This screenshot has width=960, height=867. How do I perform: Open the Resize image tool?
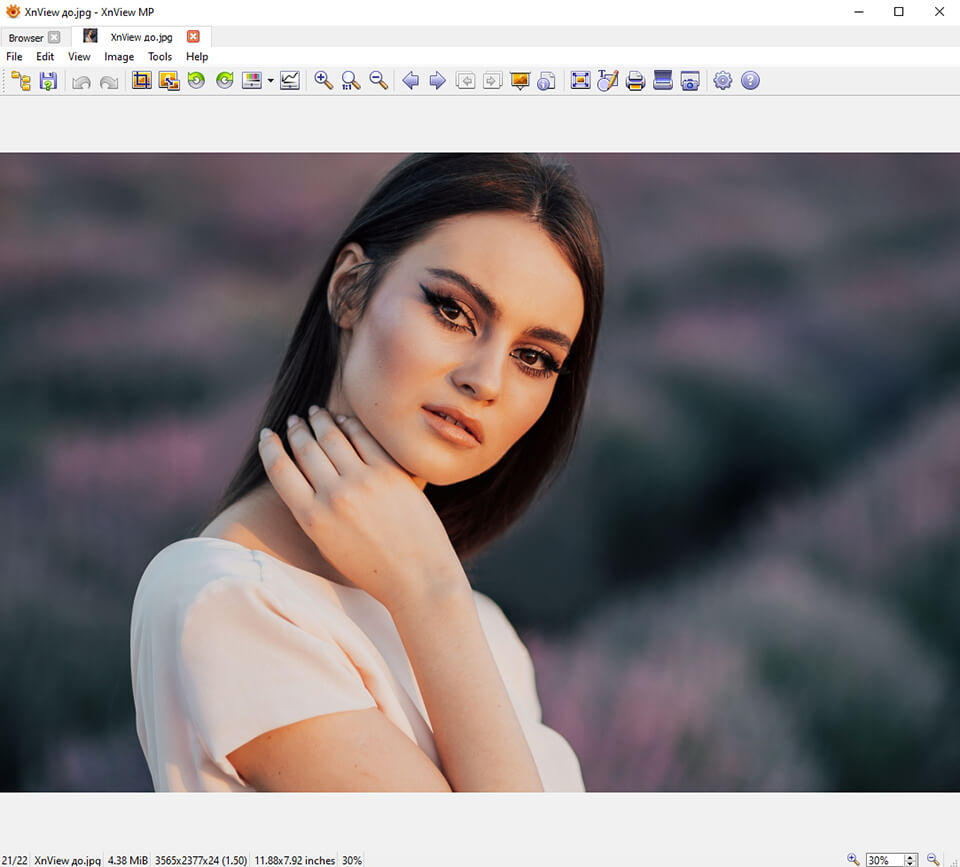click(168, 81)
